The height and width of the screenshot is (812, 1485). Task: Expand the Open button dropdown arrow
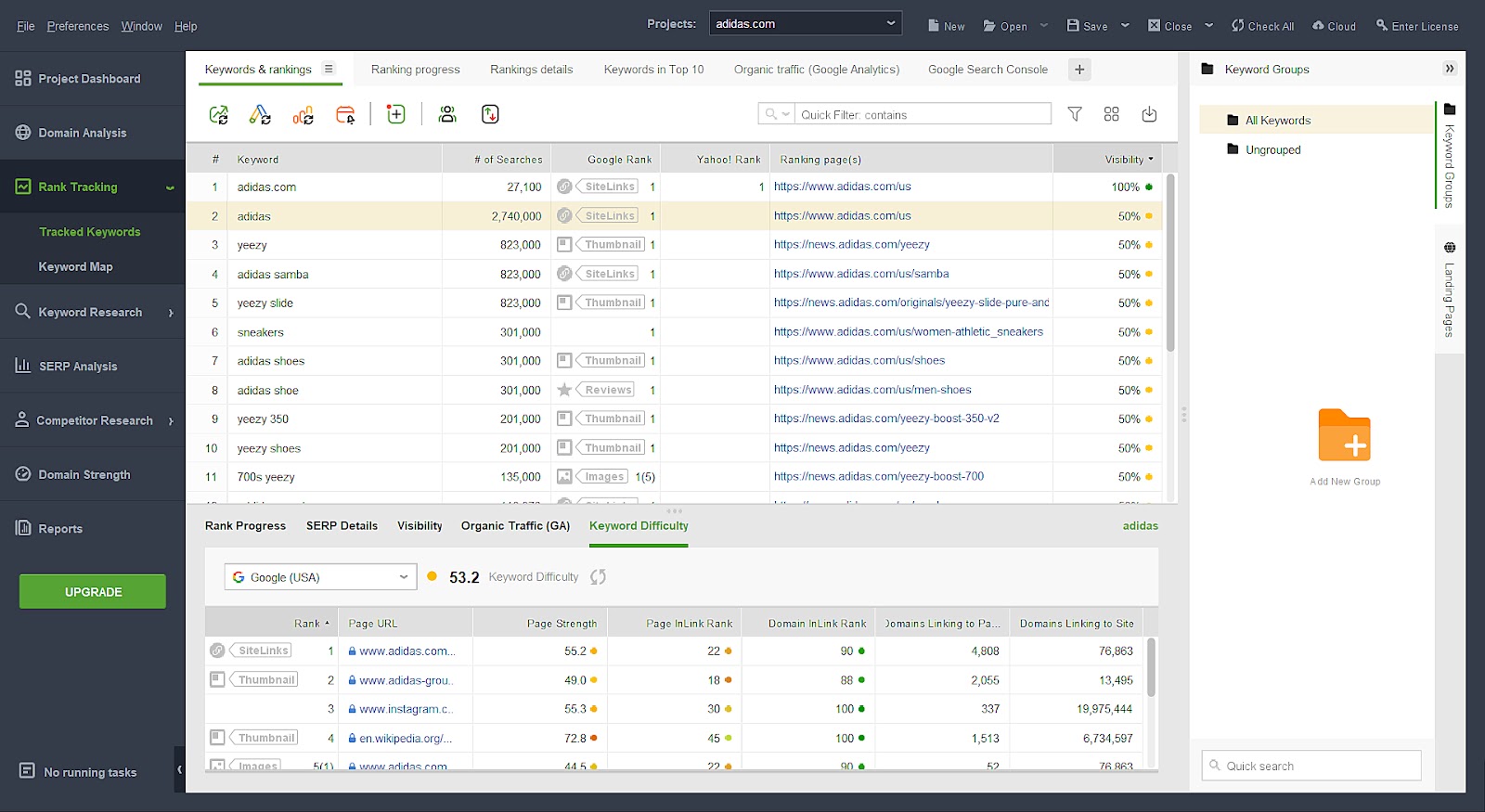click(x=1044, y=26)
